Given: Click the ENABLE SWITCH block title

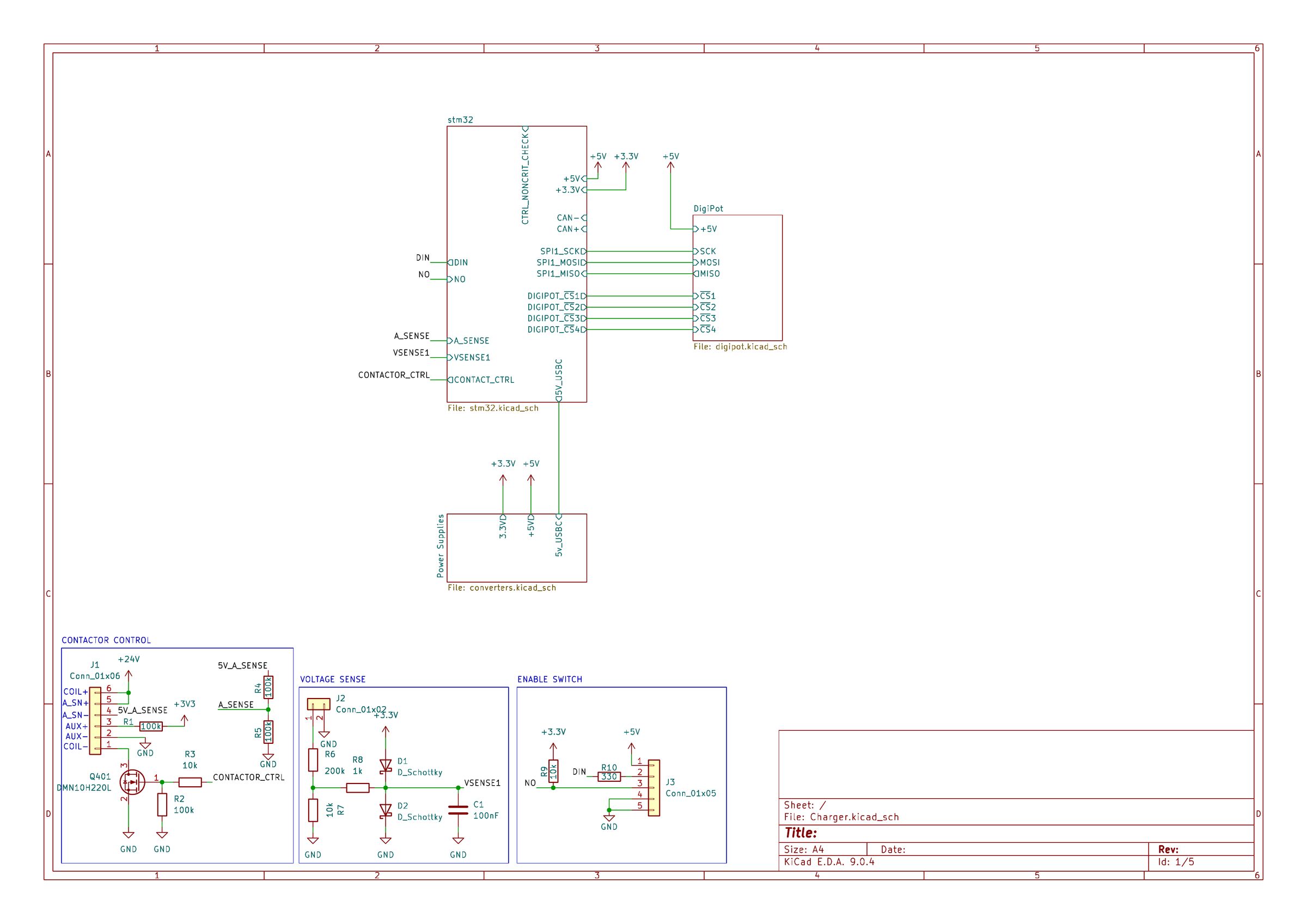Looking at the screenshot, I should point(550,679).
